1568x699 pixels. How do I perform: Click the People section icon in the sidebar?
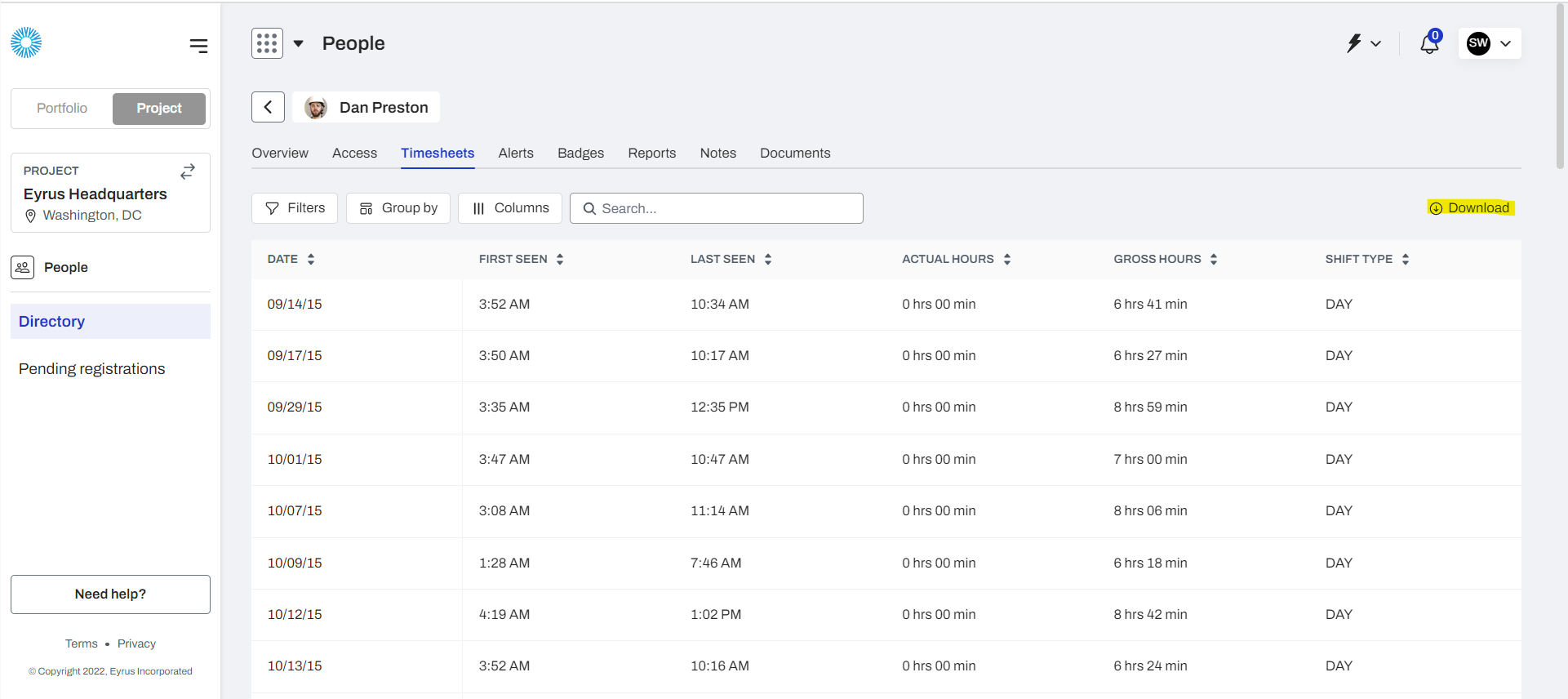22,267
